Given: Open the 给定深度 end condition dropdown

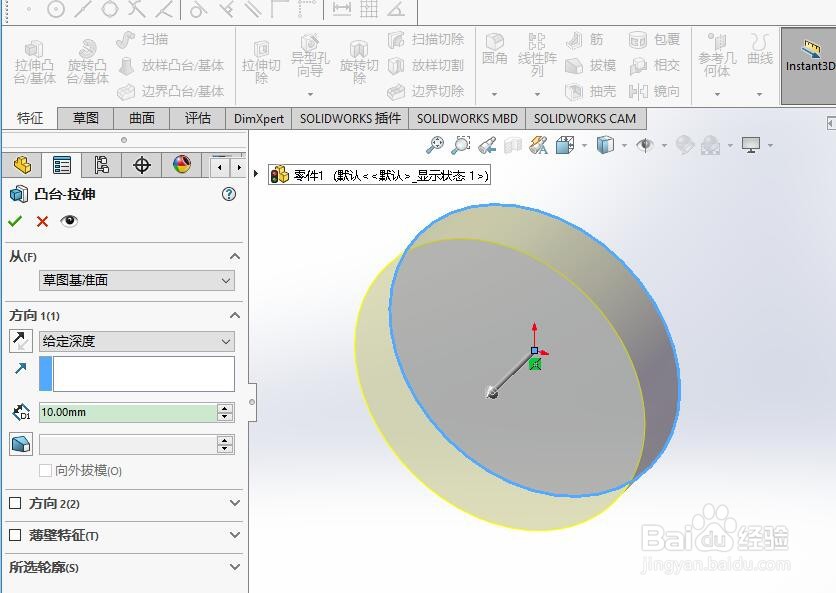Looking at the screenshot, I should (137, 341).
